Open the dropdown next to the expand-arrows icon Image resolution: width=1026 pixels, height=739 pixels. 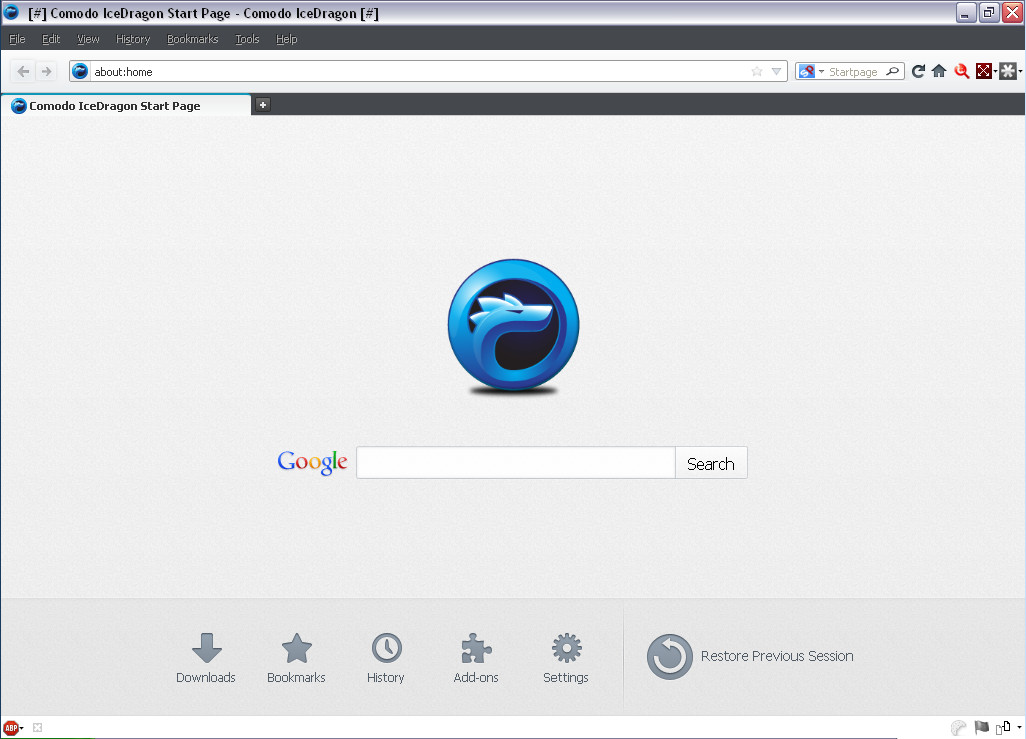[995, 71]
